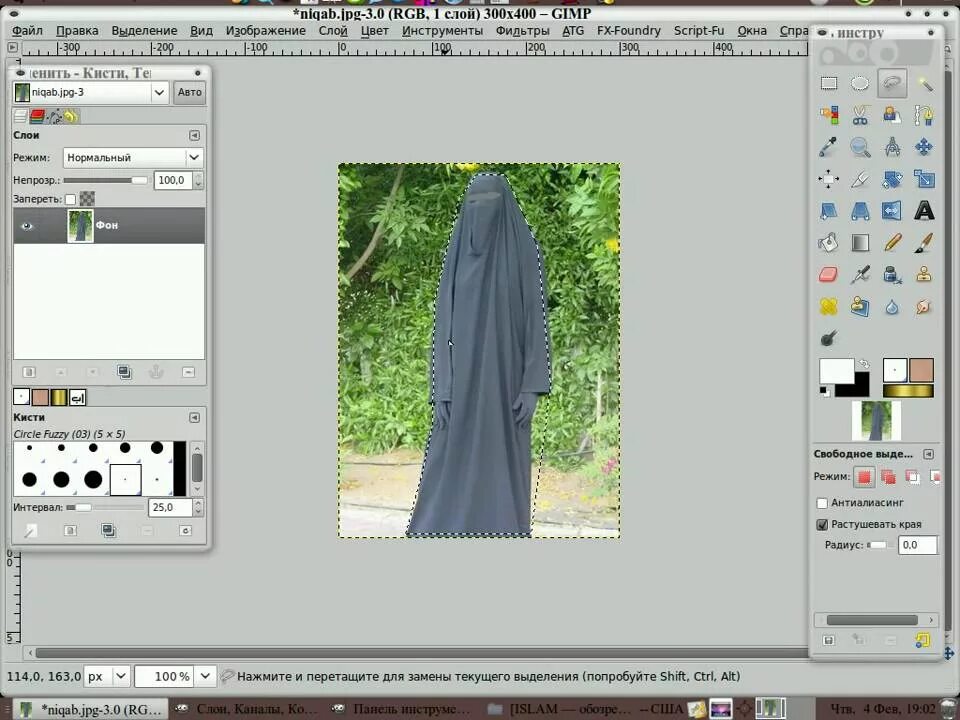Click the Авто button
This screenshot has height=720, width=960.
(x=190, y=92)
